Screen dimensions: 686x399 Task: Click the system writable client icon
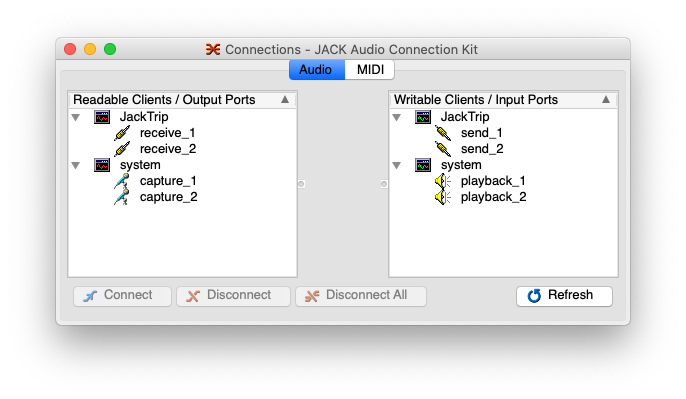[x=423, y=165]
